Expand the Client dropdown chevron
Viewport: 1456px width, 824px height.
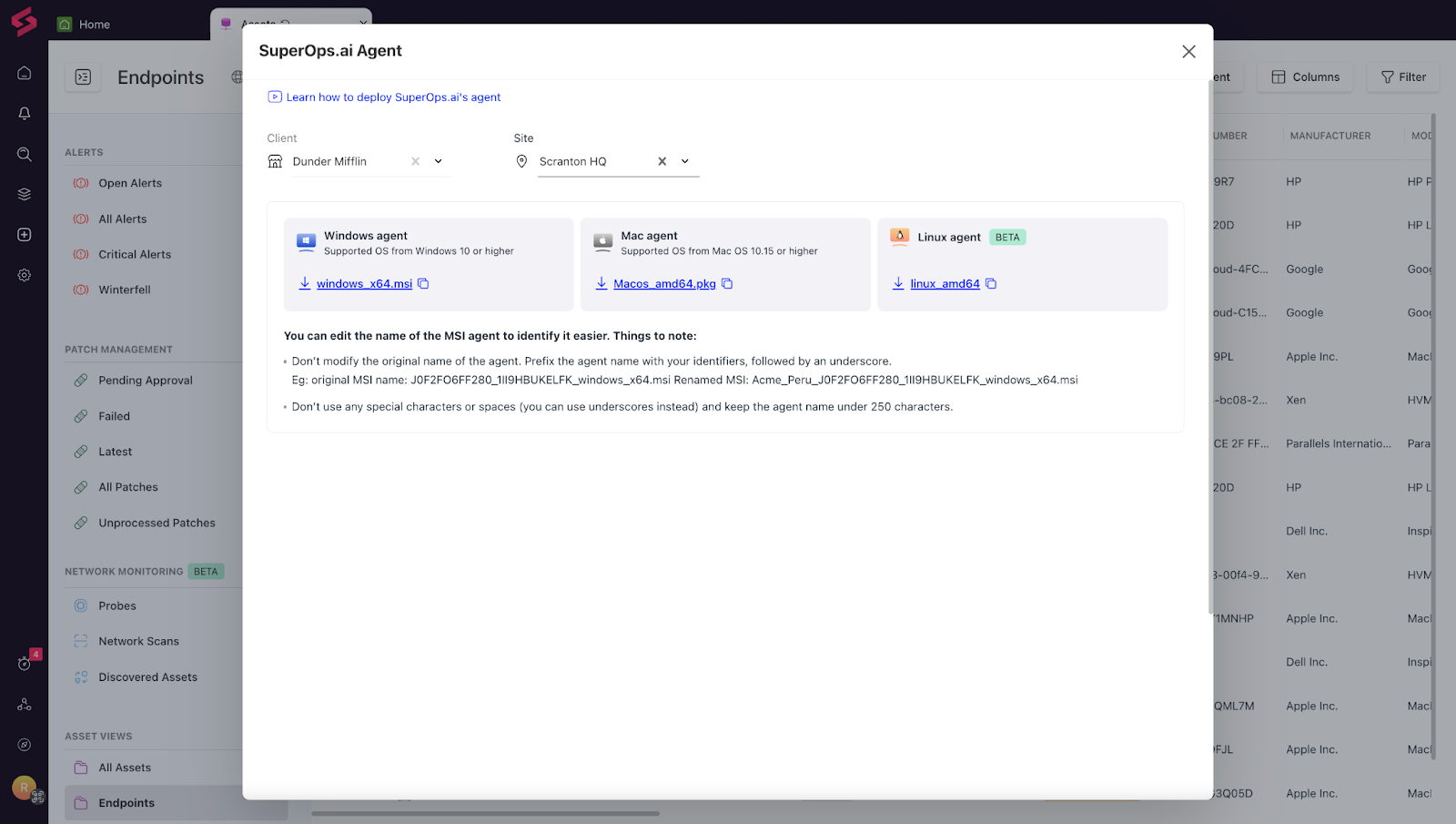point(438,161)
